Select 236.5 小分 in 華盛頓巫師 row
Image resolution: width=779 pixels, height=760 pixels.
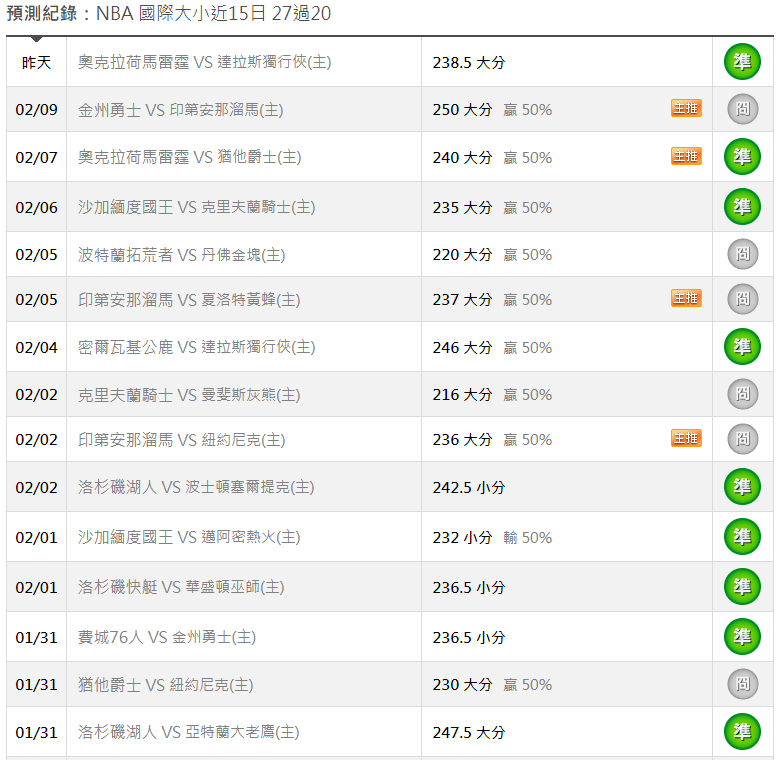(x=468, y=587)
